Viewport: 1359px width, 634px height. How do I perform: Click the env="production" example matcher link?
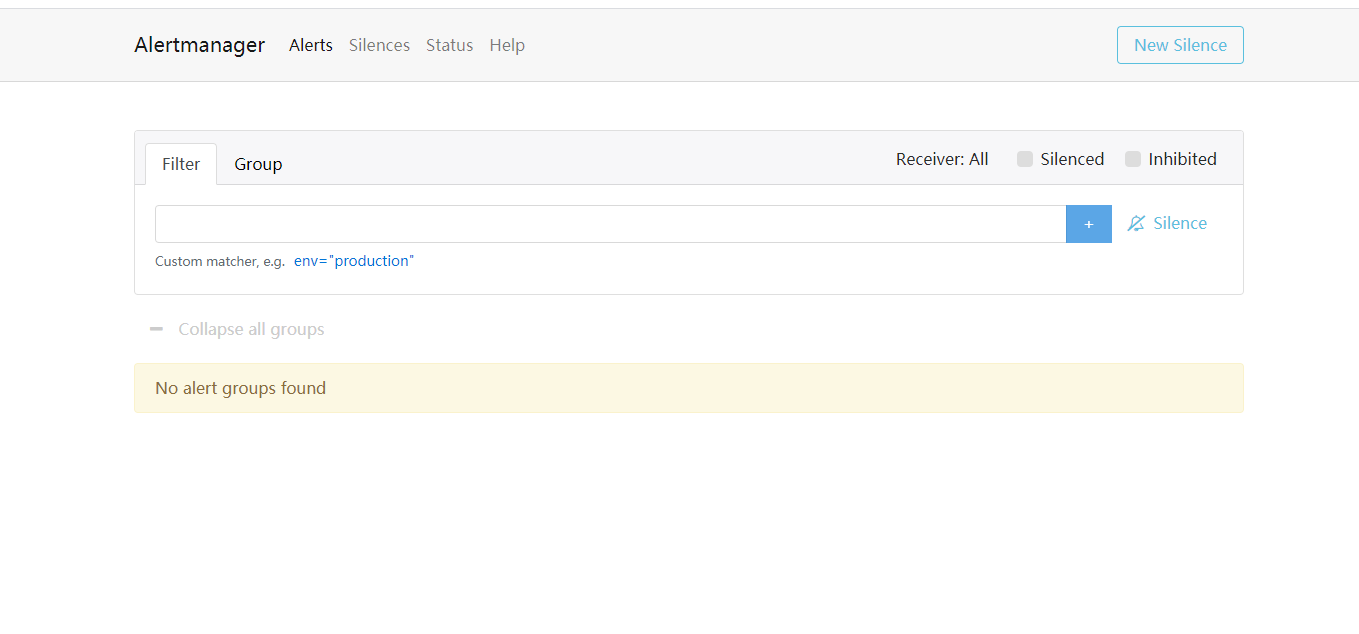[x=354, y=261]
